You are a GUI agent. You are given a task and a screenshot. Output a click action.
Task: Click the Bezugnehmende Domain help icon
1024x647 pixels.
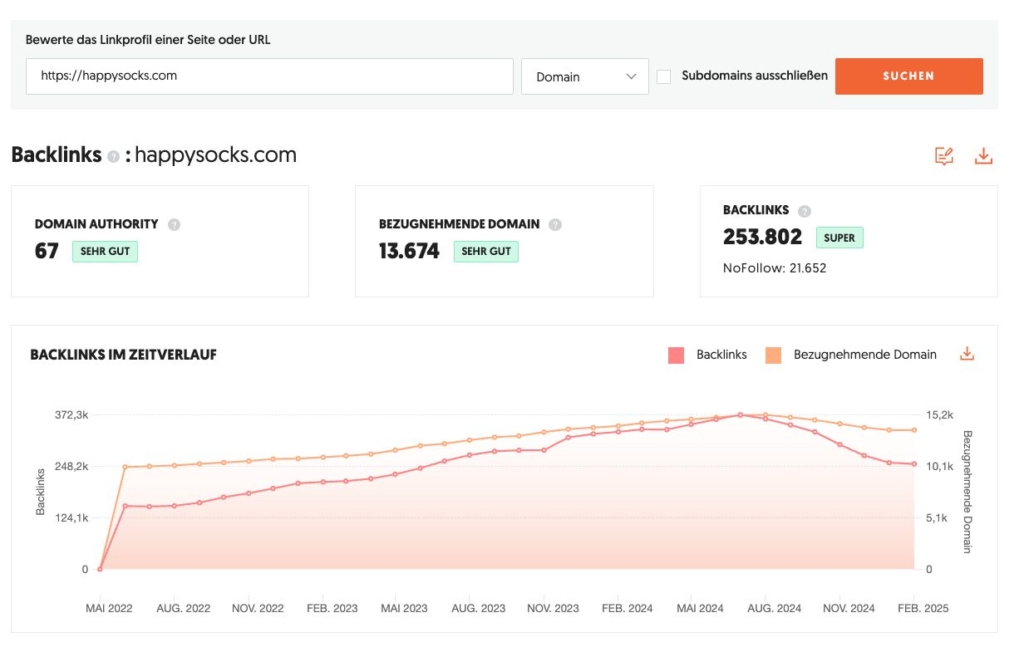[x=555, y=225]
